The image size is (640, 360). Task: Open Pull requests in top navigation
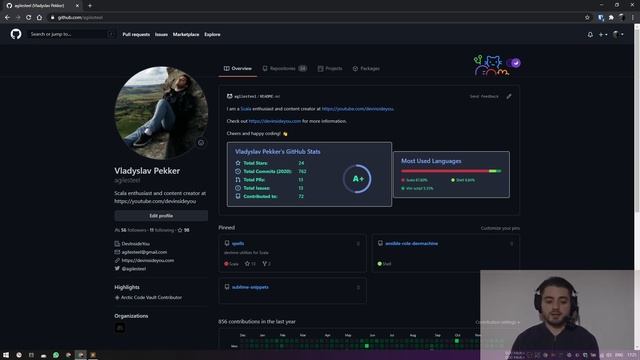coord(136,35)
